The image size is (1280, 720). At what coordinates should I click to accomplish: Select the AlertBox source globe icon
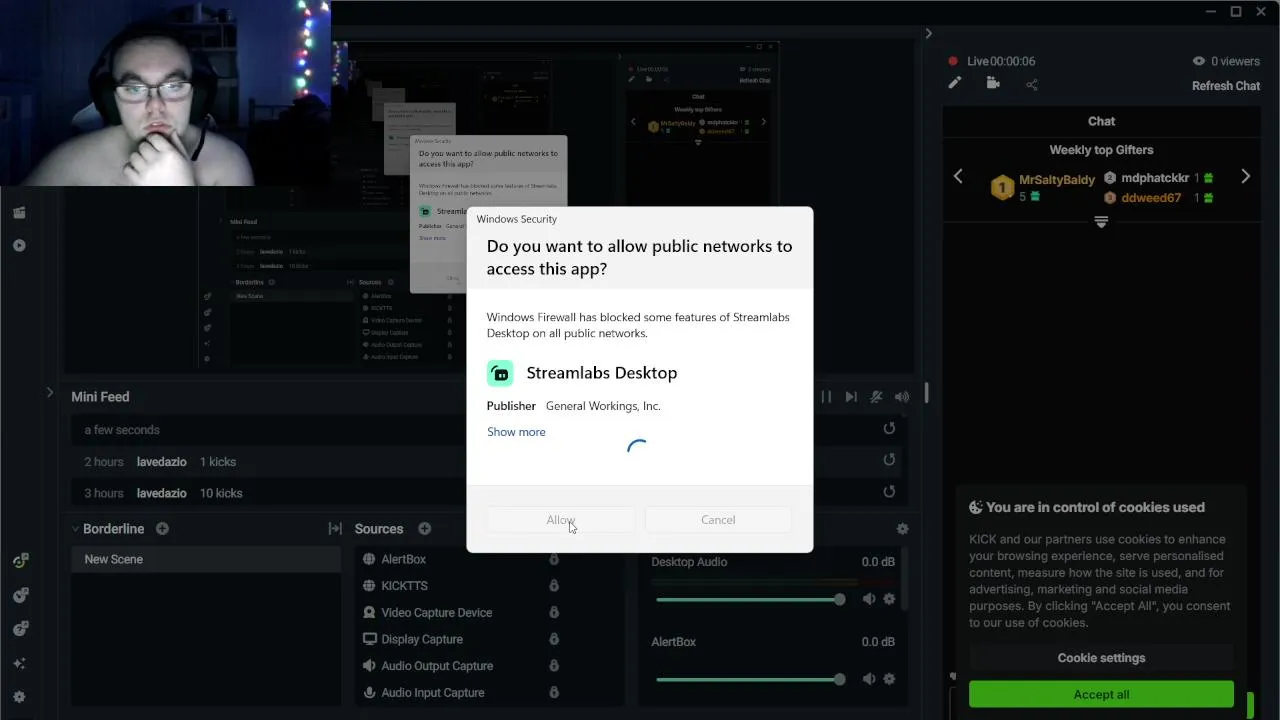click(369, 559)
